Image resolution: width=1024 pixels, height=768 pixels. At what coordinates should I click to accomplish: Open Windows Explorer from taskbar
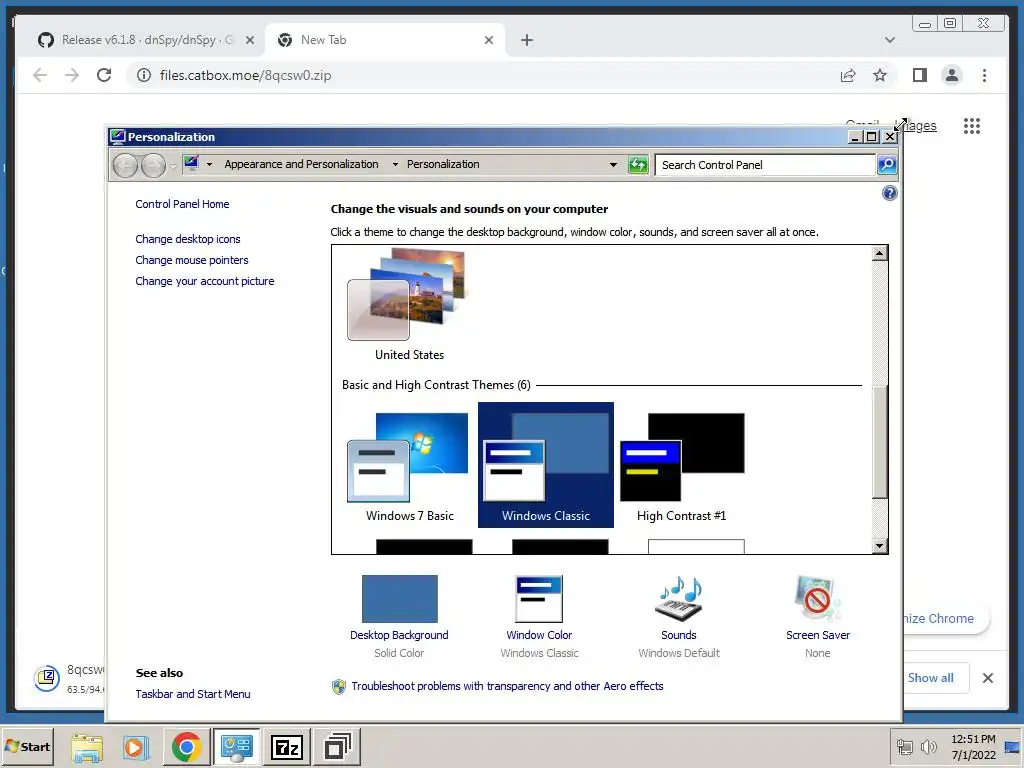87,747
